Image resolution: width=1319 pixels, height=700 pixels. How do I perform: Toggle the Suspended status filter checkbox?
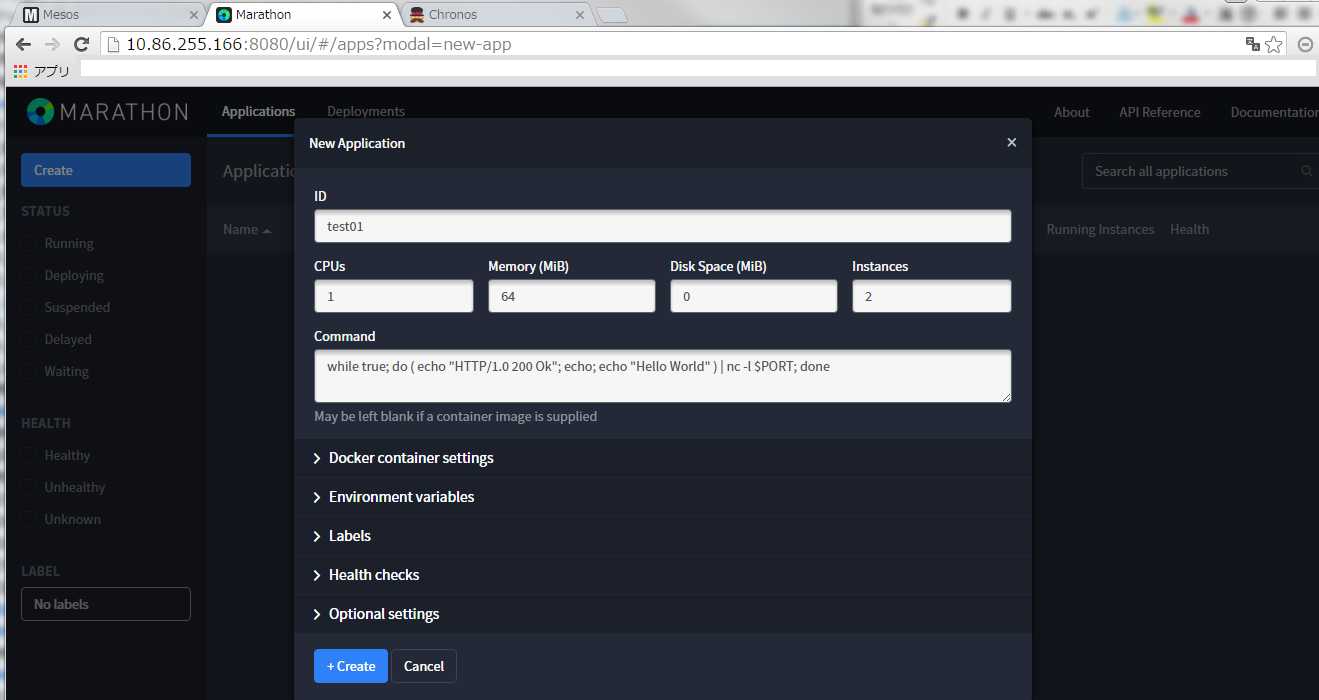(x=29, y=308)
